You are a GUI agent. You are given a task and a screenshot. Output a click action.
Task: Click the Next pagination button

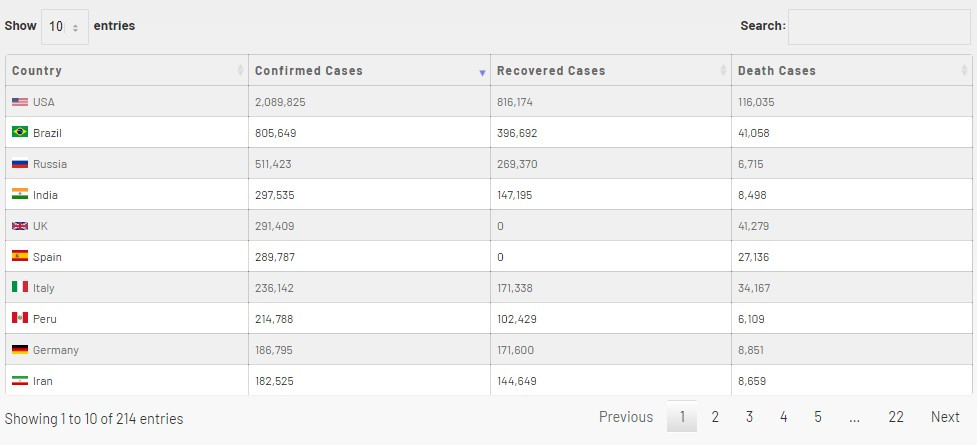tap(945, 417)
